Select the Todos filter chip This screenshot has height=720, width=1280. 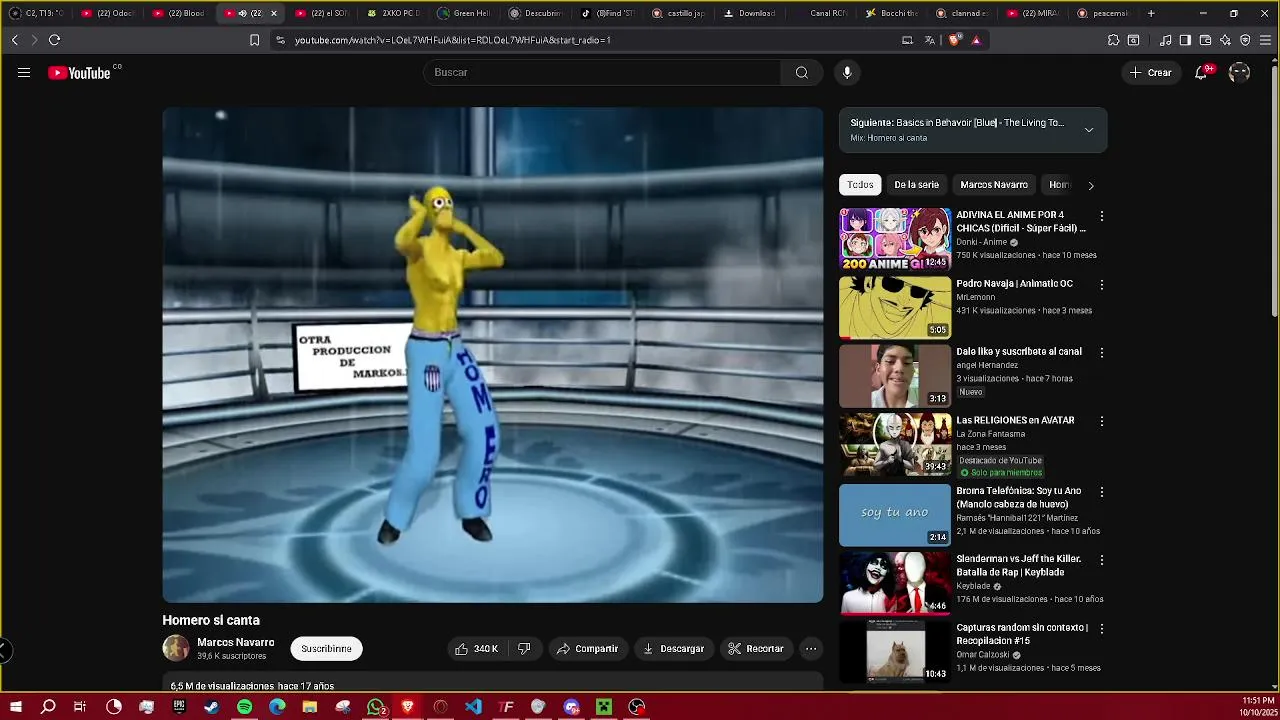860,185
